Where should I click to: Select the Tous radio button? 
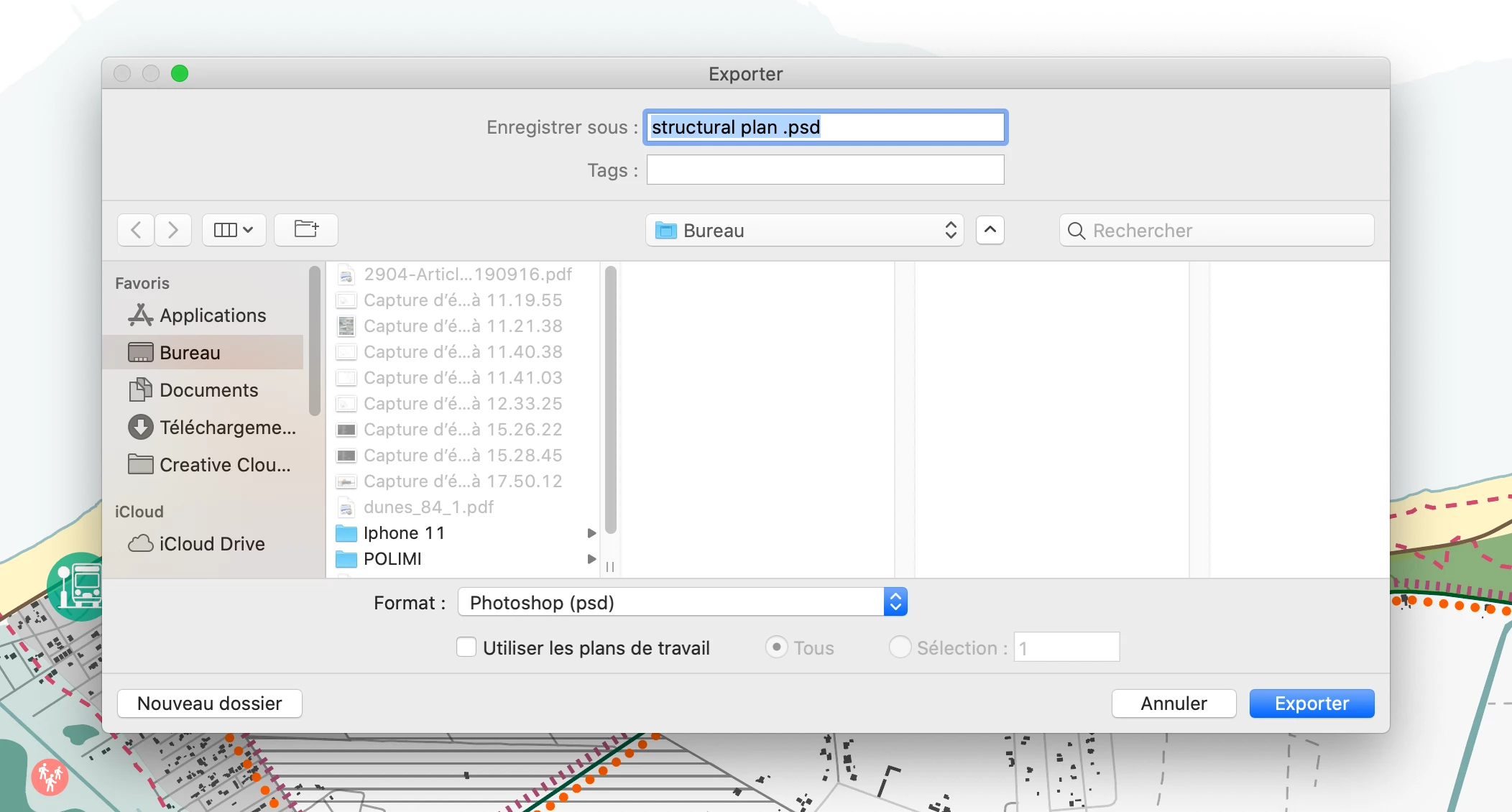point(776,647)
